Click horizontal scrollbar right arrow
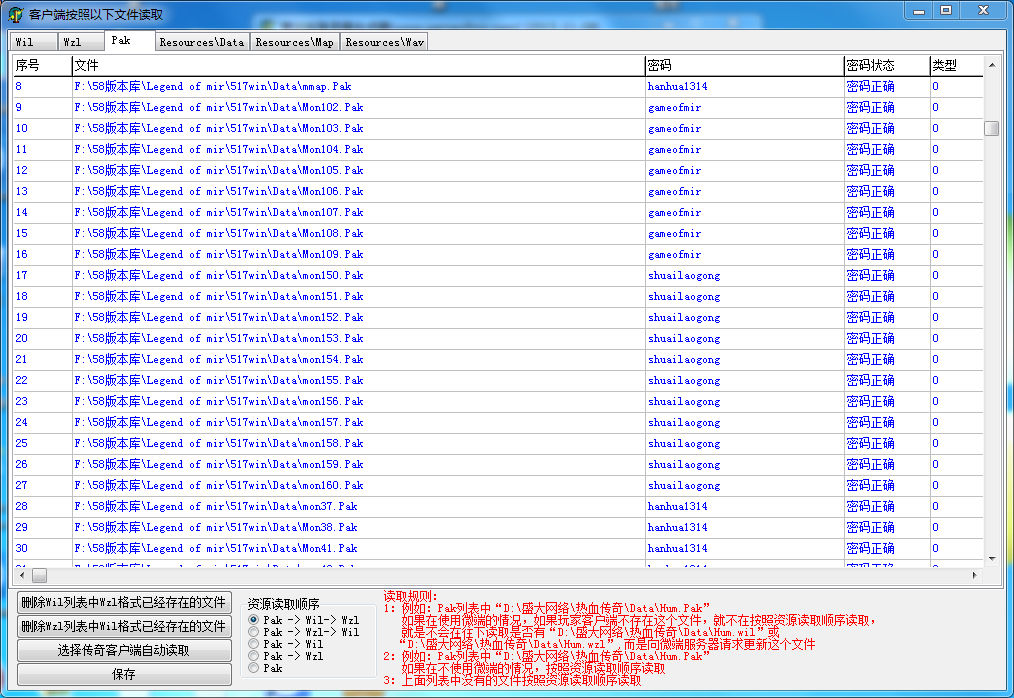Screen dimensions: 1014x698 point(974,576)
